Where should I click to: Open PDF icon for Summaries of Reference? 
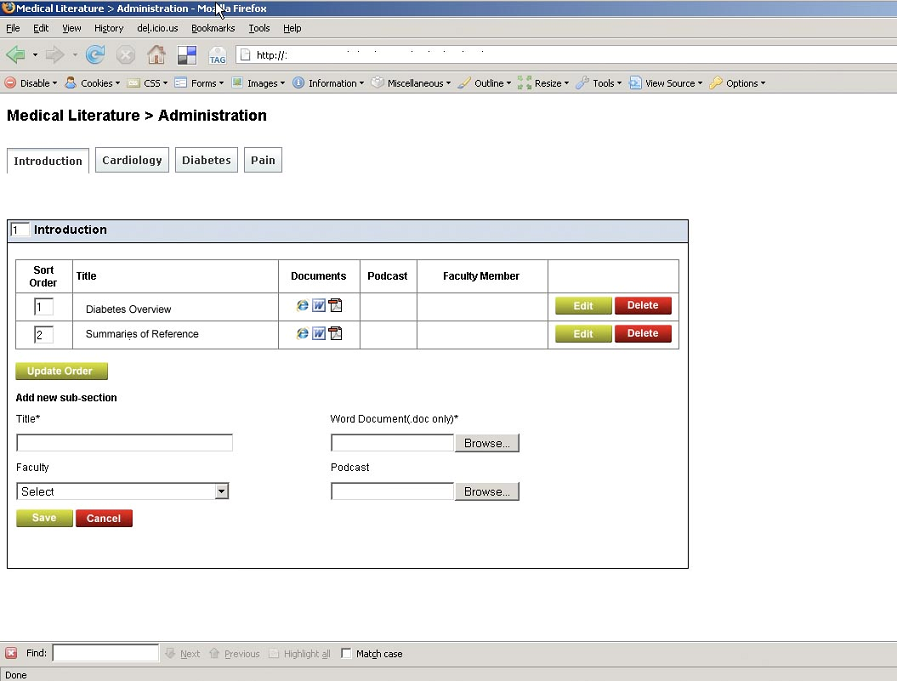pyautogui.click(x=335, y=333)
